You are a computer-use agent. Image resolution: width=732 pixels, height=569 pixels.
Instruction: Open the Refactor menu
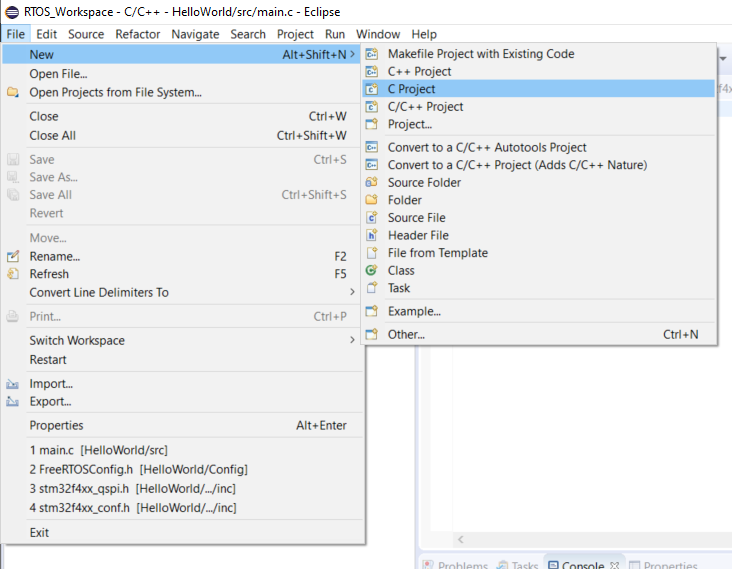[x=138, y=34]
